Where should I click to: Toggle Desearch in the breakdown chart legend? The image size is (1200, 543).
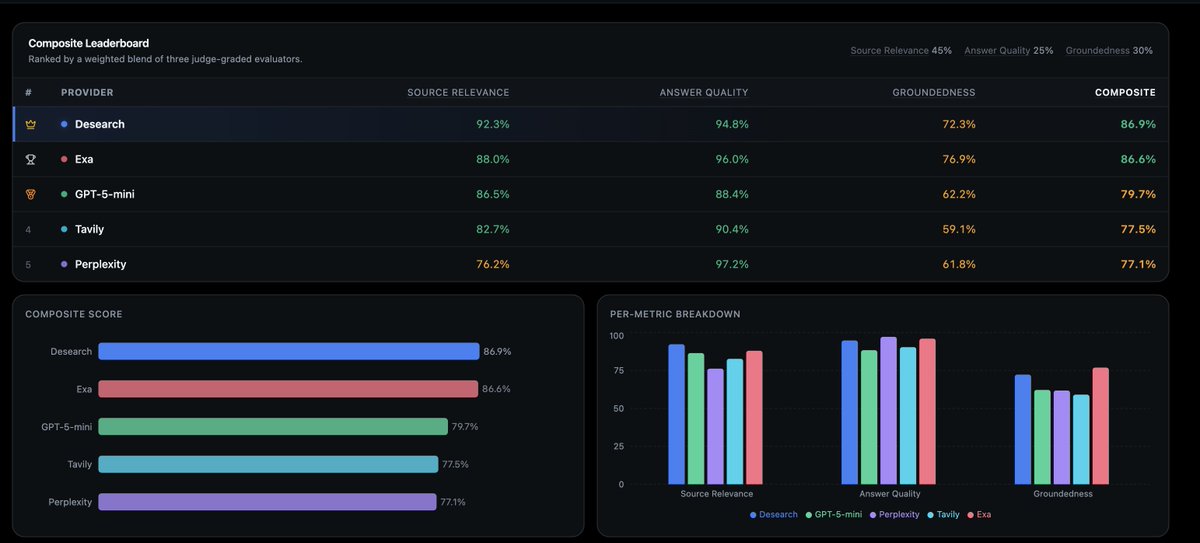[773, 515]
